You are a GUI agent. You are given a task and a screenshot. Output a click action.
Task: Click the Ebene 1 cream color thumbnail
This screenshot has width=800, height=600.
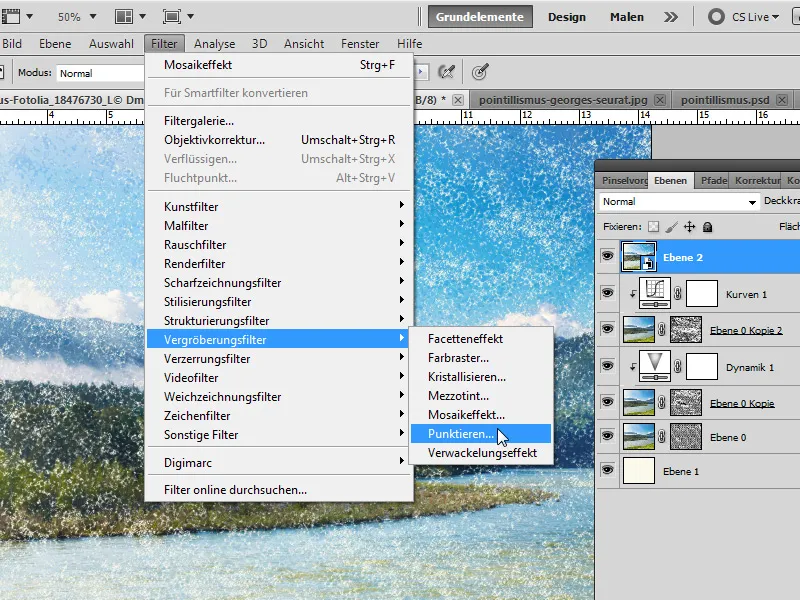click(x=639, y=470)
